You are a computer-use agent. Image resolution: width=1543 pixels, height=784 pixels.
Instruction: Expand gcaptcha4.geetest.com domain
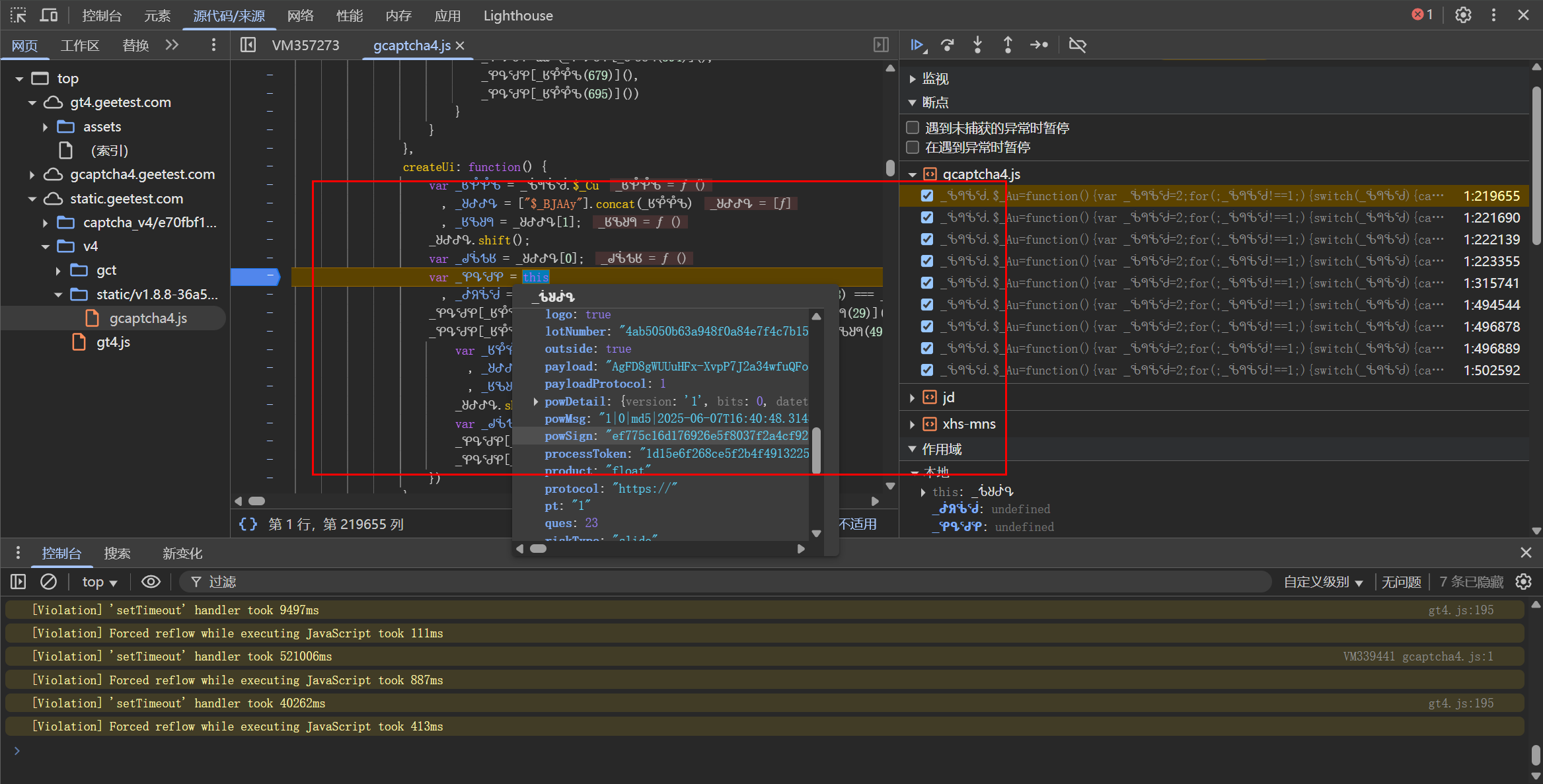[32, 174]
